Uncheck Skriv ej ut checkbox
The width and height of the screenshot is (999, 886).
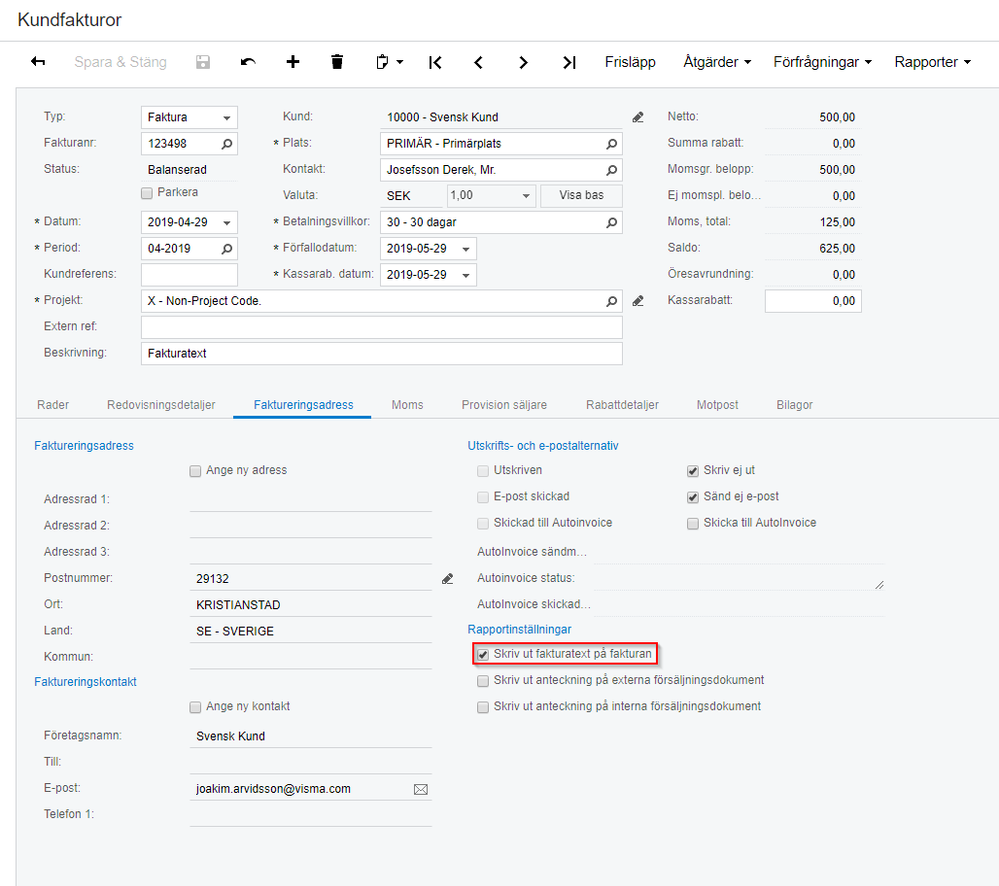coord(693,471)
